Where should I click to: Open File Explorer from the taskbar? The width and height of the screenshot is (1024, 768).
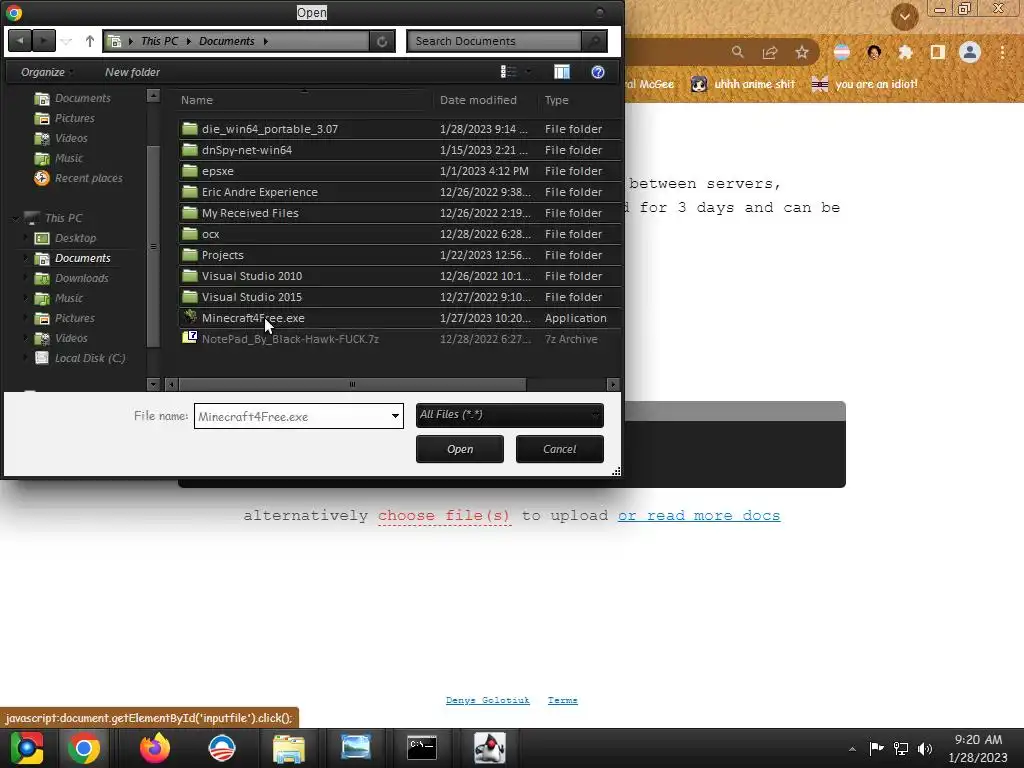tap(289, 748)
